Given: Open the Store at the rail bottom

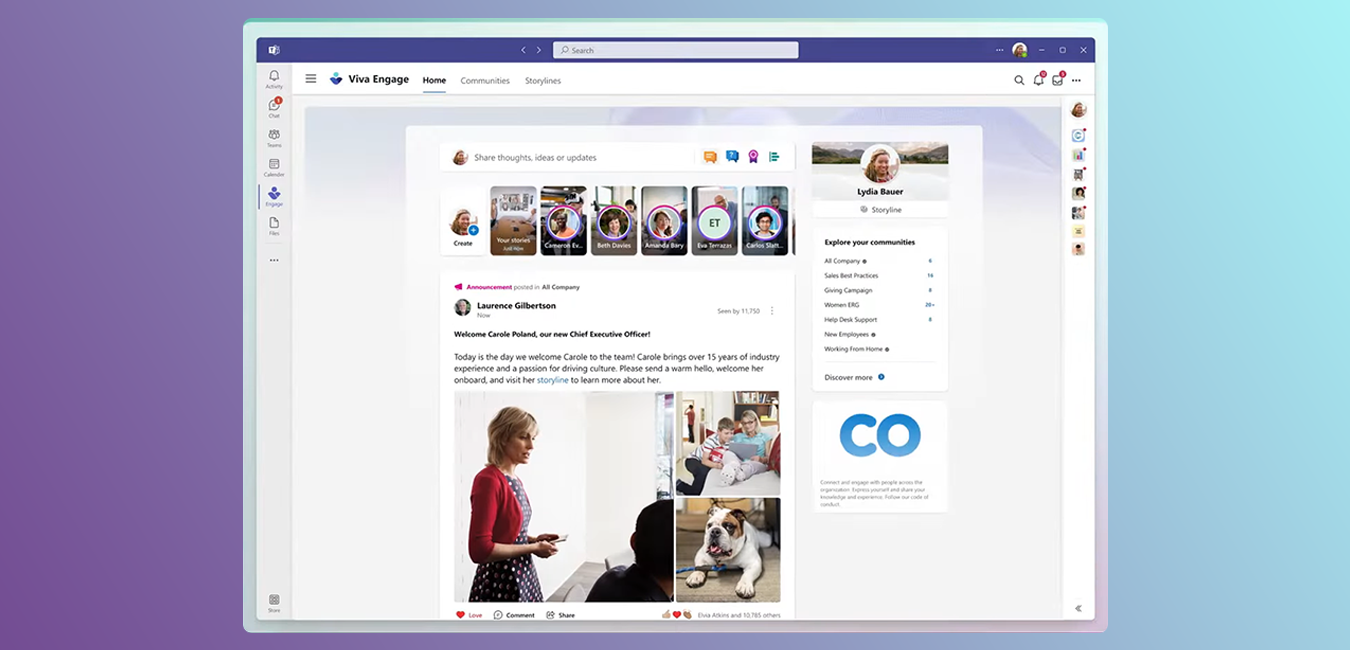Looking at the screenshot, I should click(x=274, y=603).
